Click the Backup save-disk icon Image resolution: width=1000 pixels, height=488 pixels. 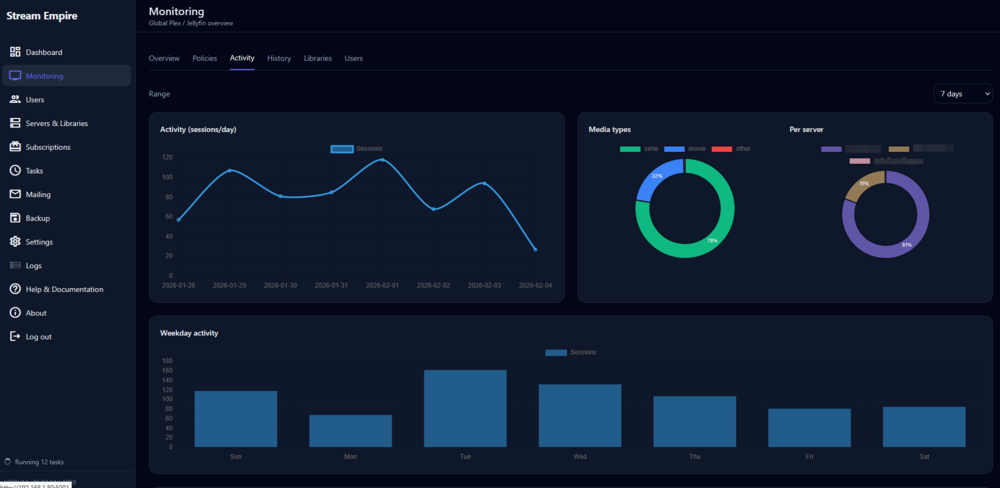click(15, 218)
